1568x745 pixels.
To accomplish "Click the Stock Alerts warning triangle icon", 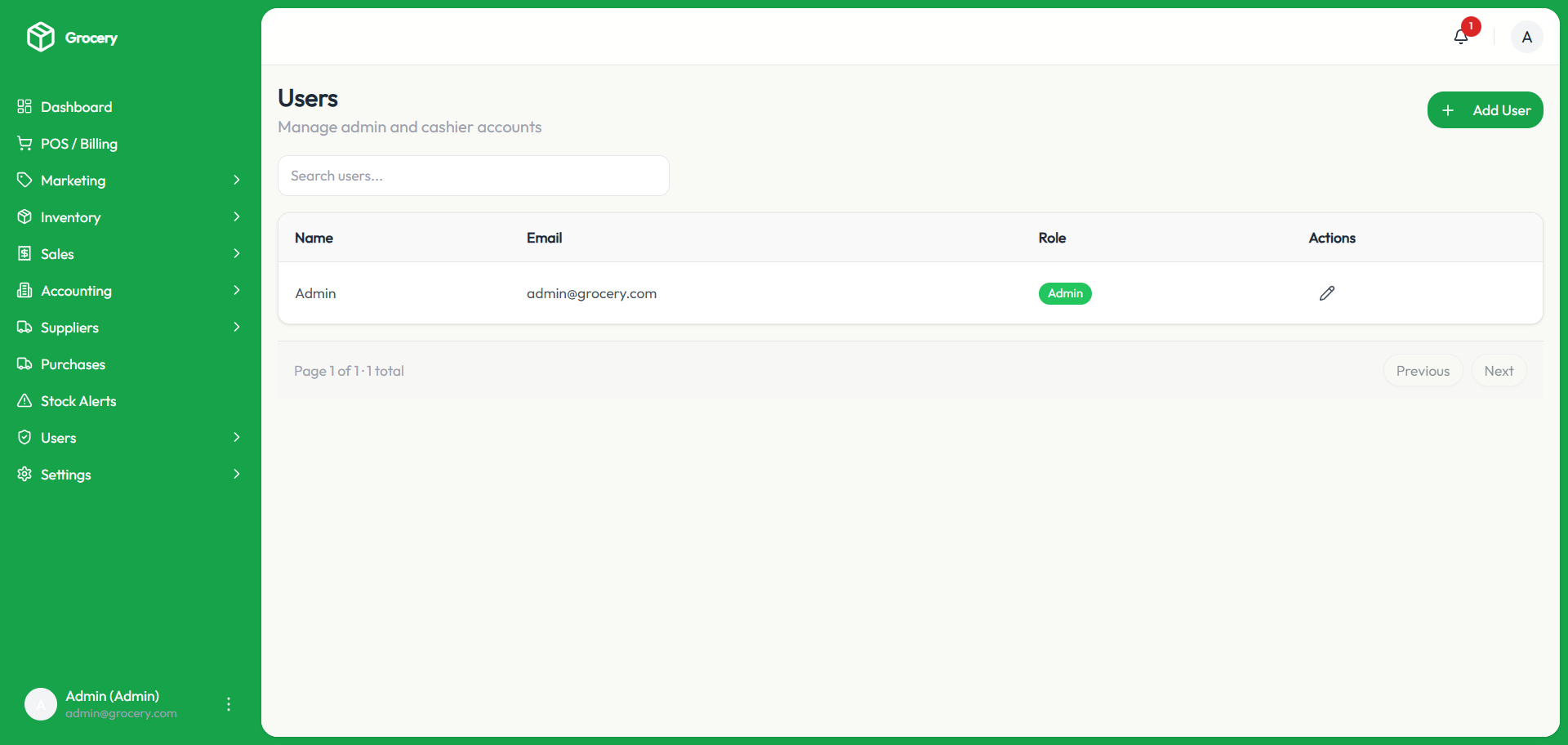I will click(24, 401).
